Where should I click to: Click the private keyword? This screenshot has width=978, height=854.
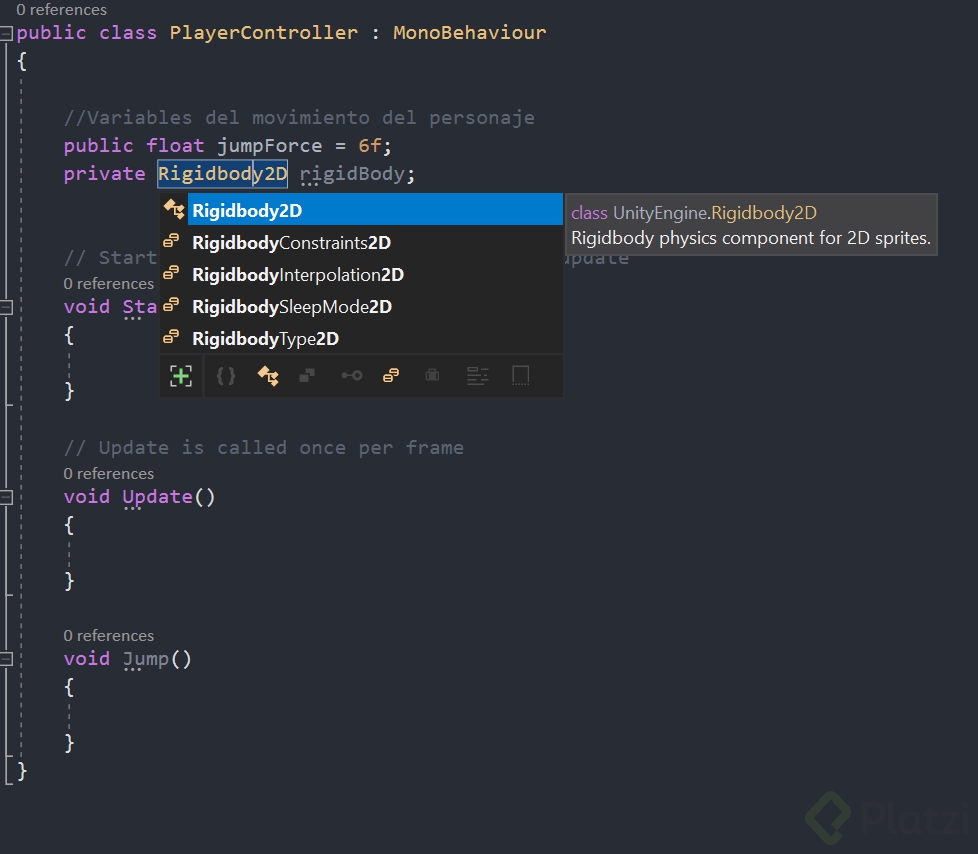pos(104,174)
